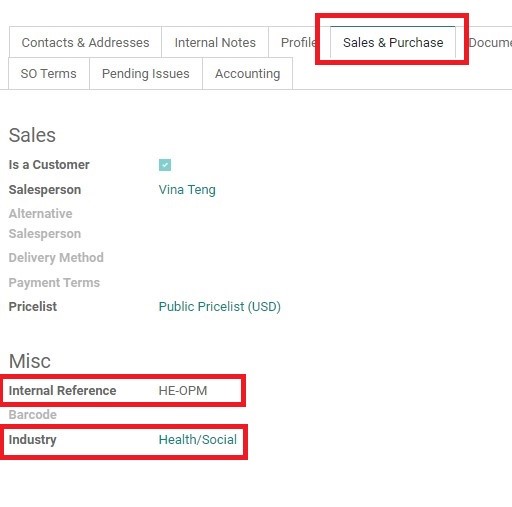Click the Barcode field label
This screenshot has height=507, width=512.
[x=33, y=415]
